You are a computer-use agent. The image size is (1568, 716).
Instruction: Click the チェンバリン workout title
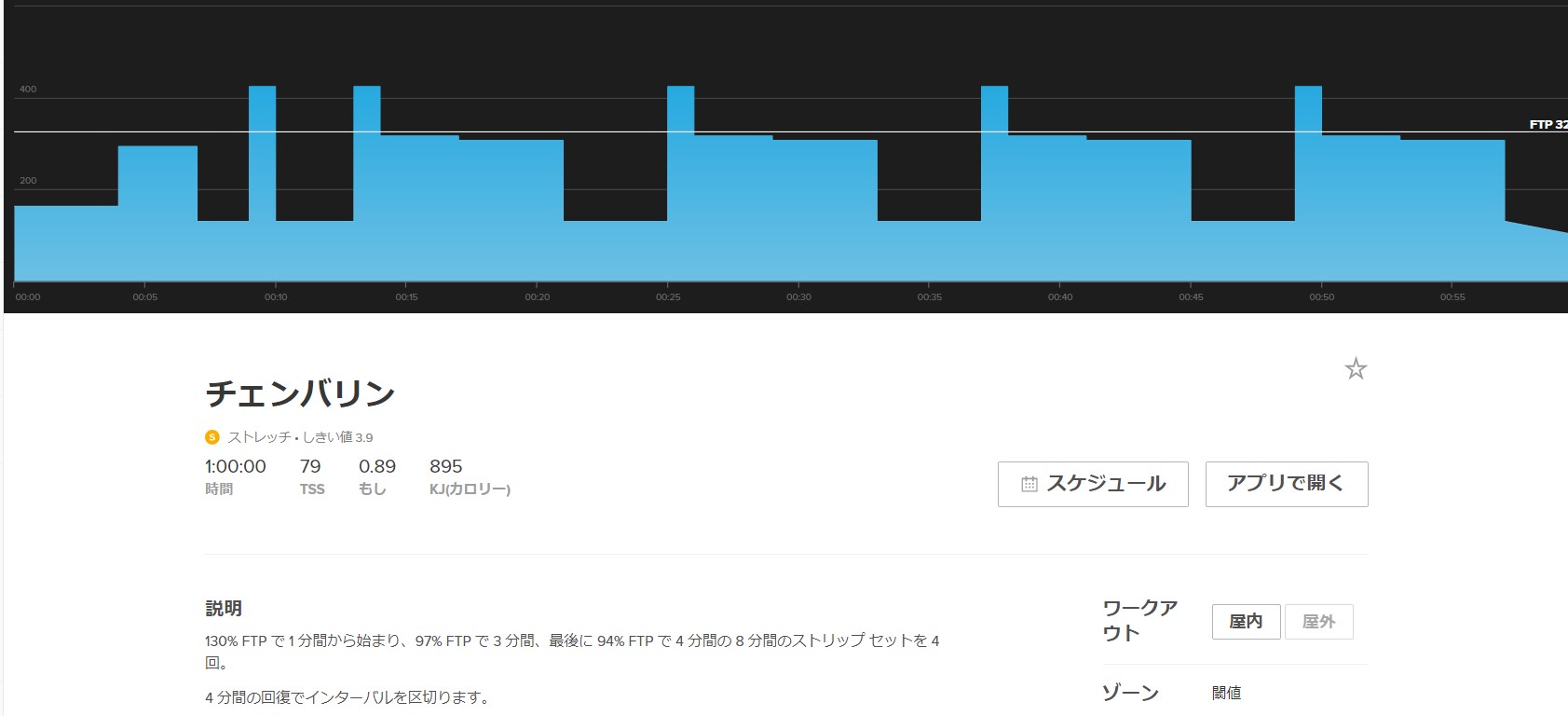click(x=300, y=393)
